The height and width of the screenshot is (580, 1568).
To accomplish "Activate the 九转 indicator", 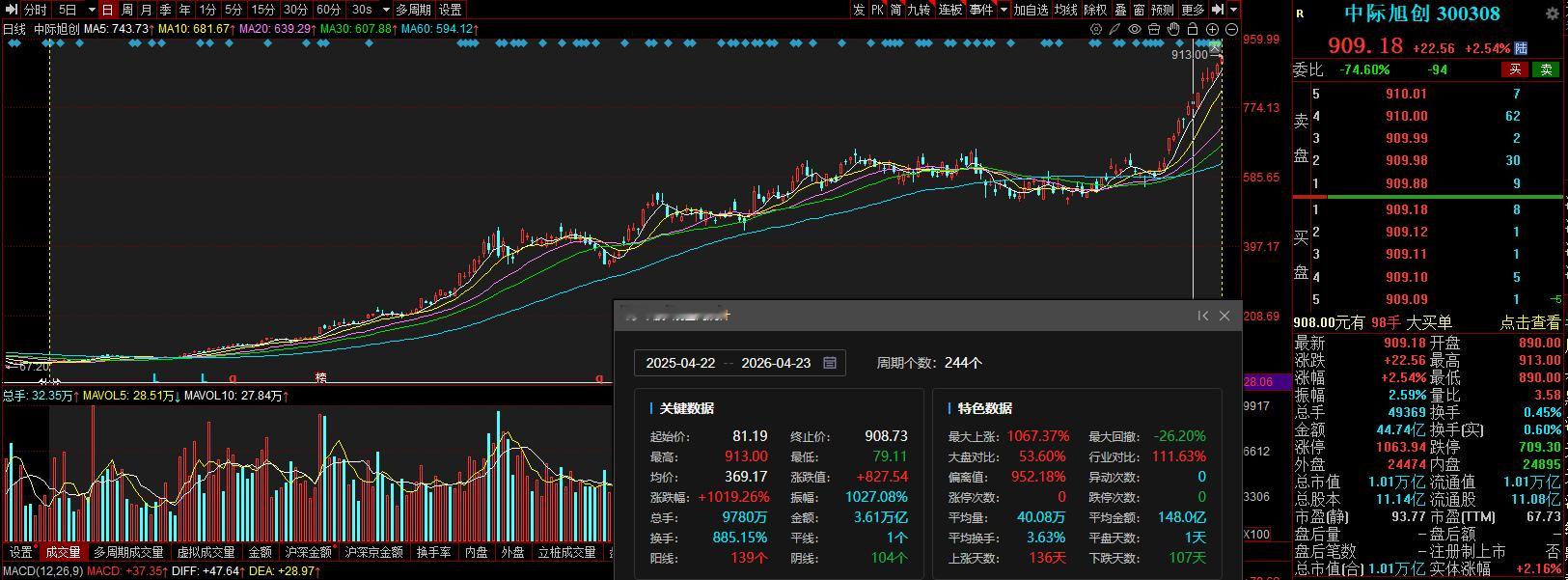I will click(919, 10).
